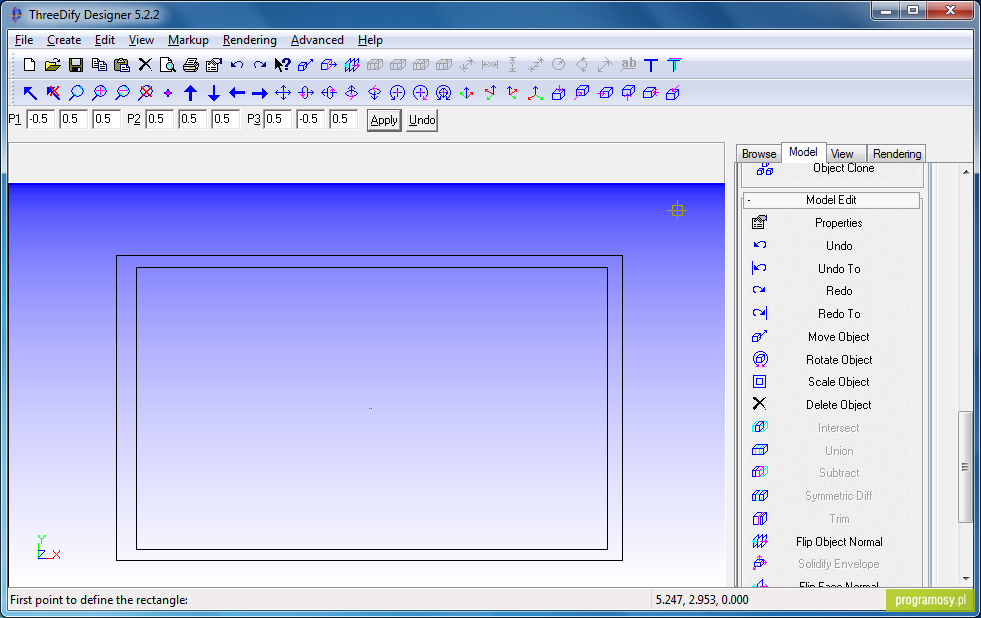Collapse the Model Edit section header

click(831, 200)
